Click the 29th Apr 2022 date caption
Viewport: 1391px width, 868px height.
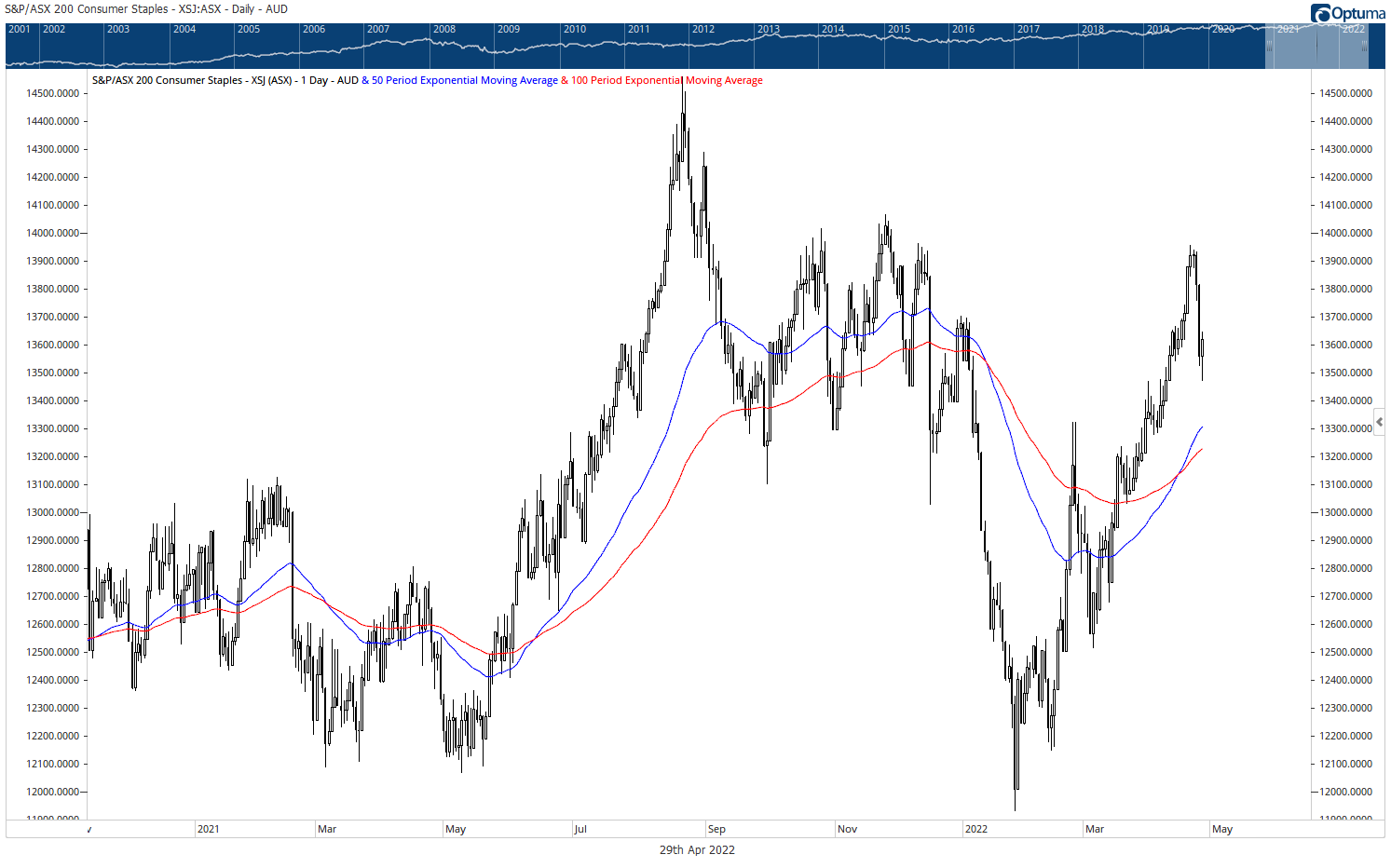click(x=697, y=849)
